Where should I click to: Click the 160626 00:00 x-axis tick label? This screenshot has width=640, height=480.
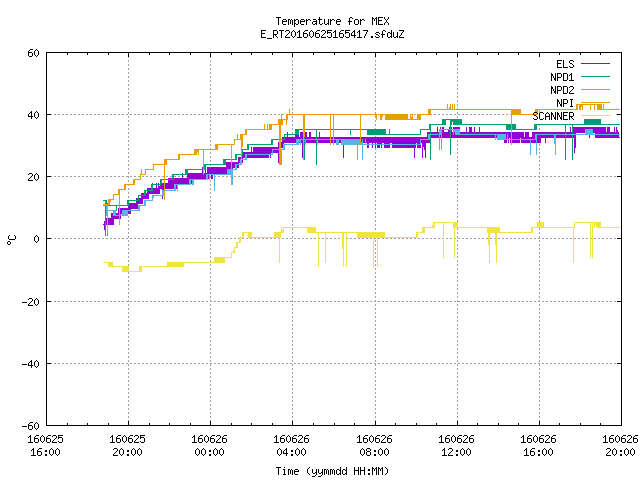[x=209, y=446]
